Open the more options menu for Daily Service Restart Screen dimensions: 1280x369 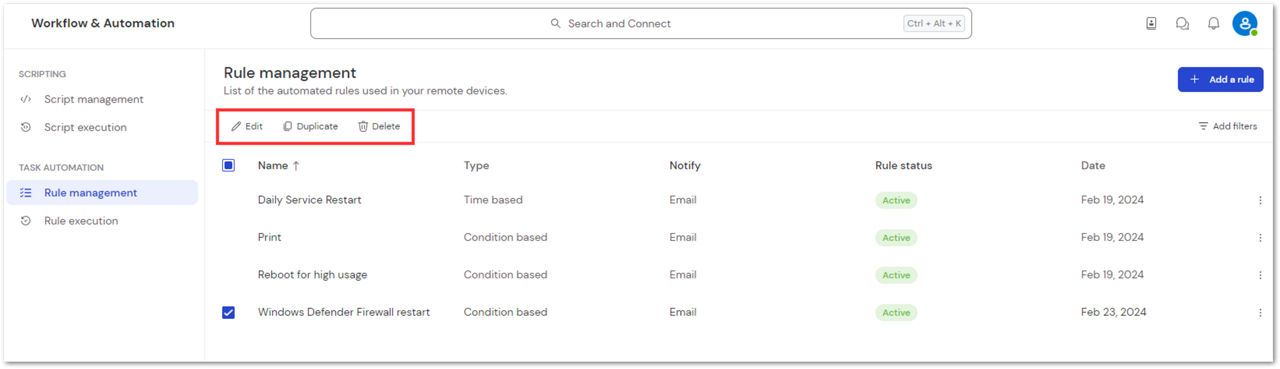point(1260,200)
